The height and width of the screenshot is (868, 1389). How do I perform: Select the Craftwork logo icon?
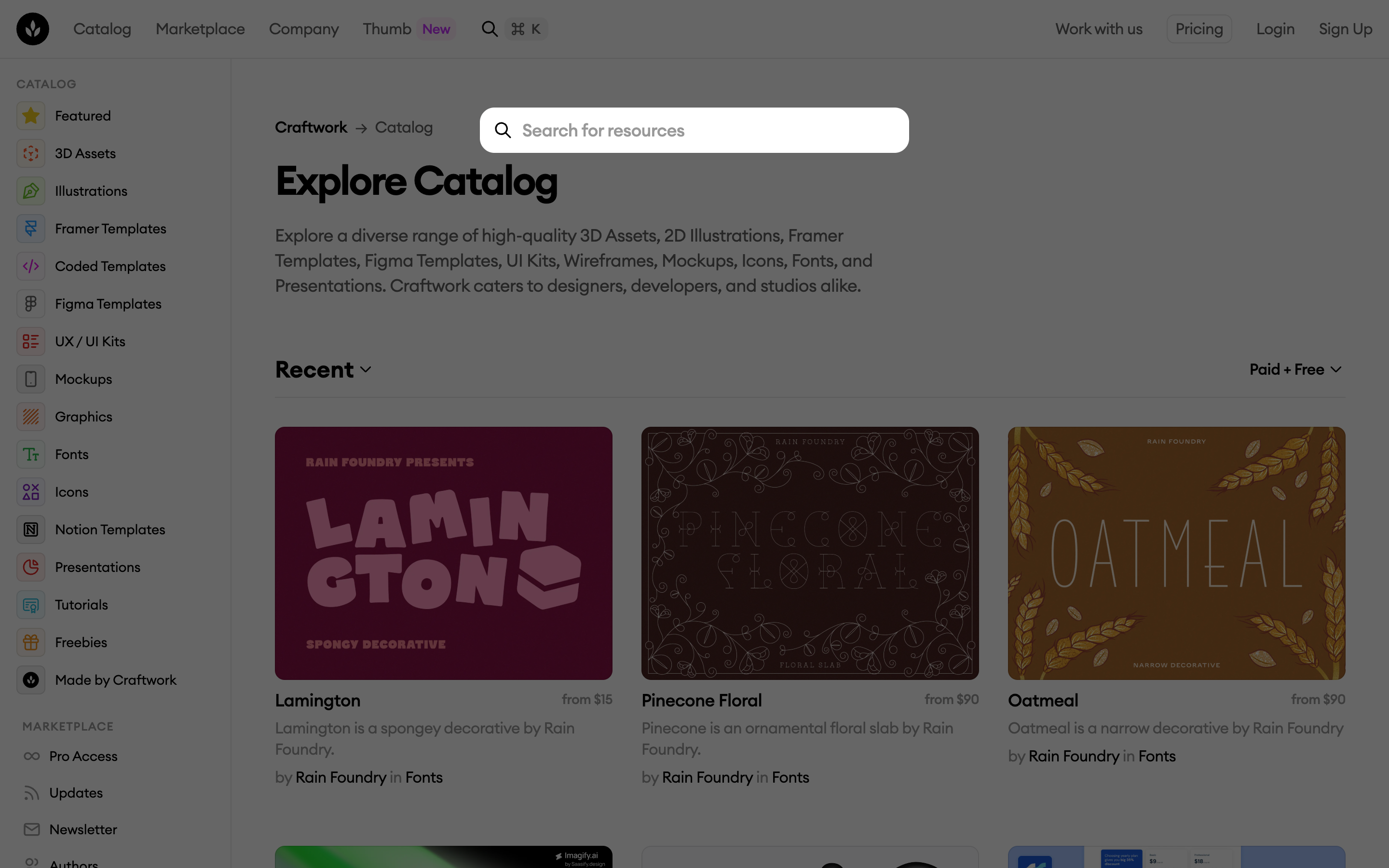pos(32,29)
